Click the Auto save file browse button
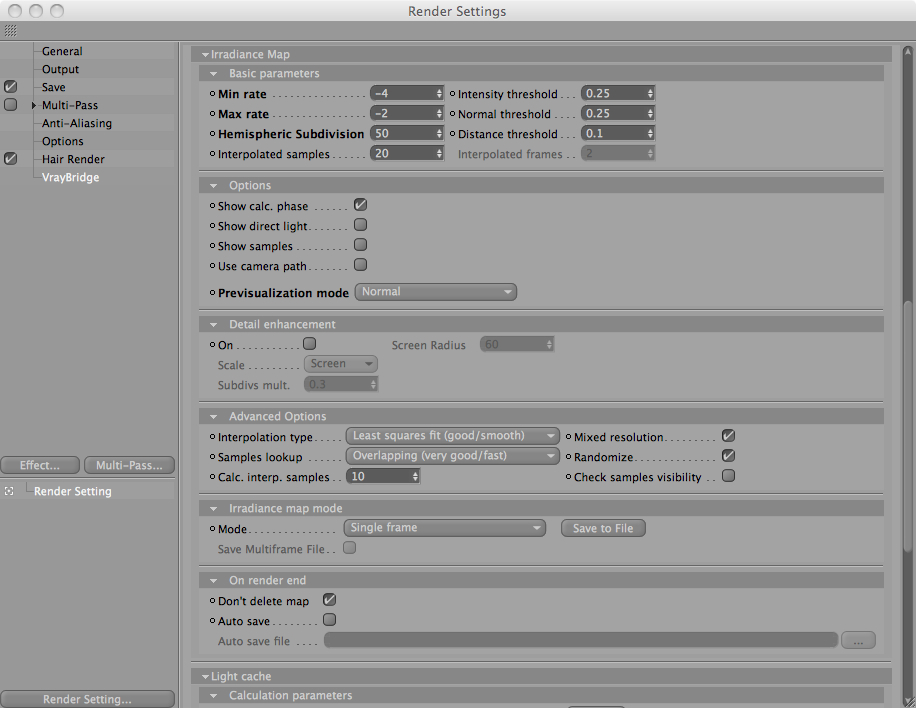 (858, 640)
